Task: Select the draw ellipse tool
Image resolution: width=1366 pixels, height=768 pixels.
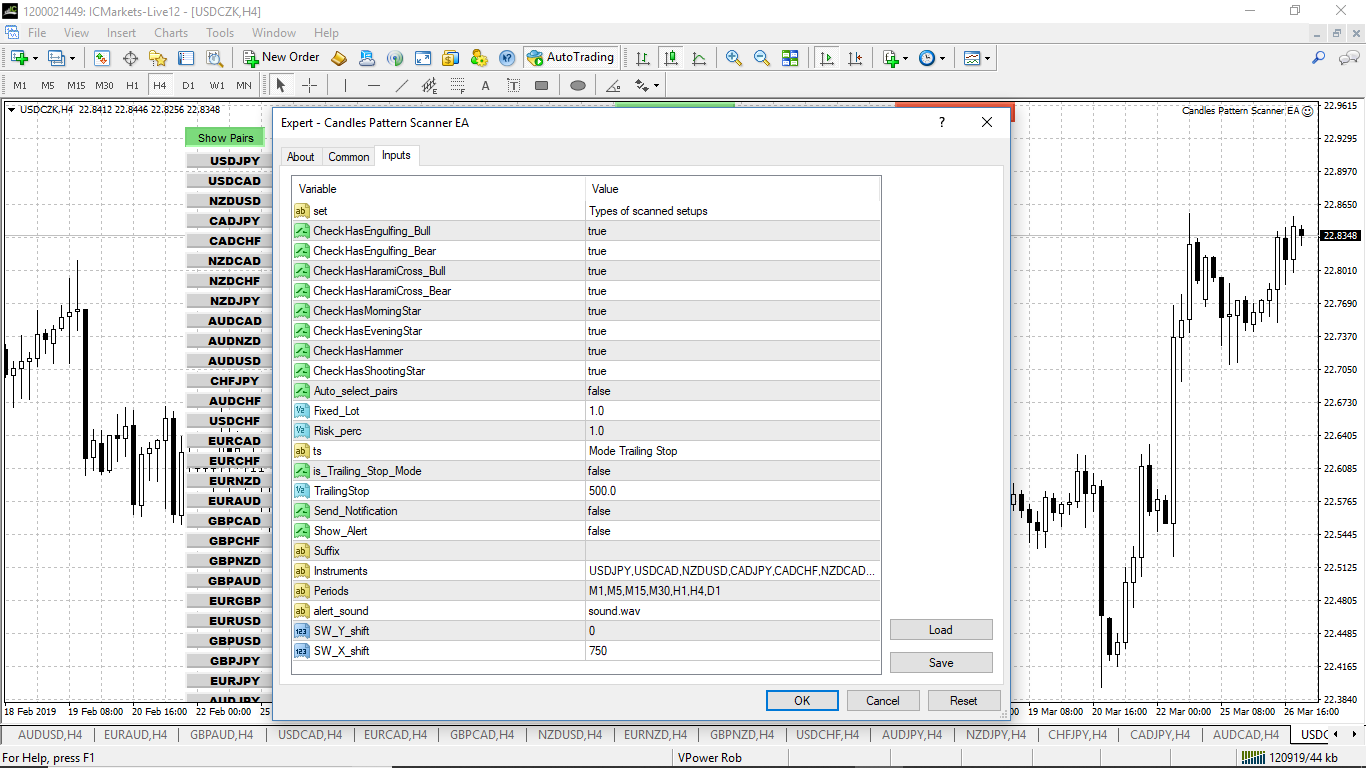Action: pos(577,85)
